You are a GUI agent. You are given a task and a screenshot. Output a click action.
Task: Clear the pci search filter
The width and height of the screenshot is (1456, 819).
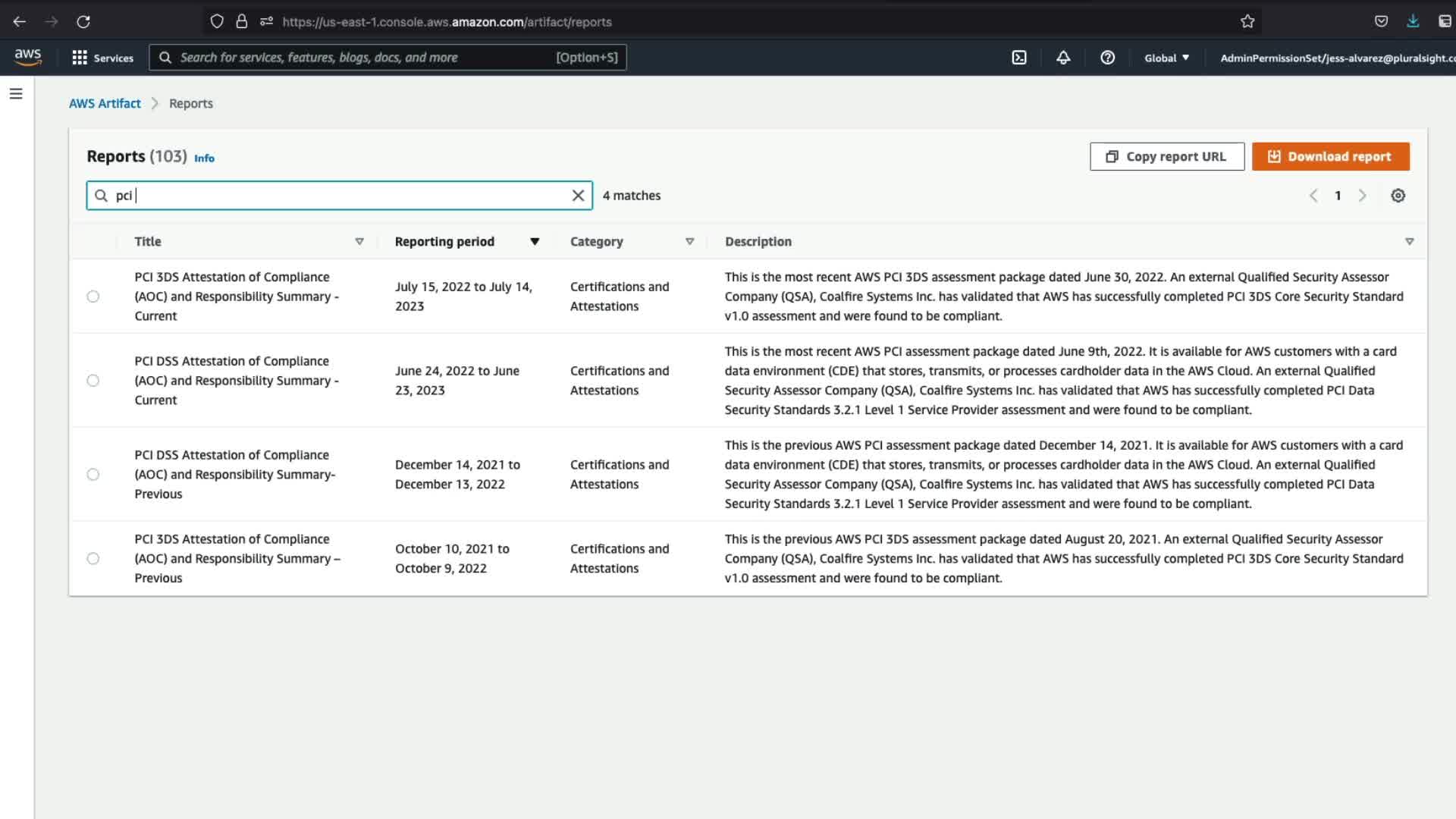click(x=578, y=196)
